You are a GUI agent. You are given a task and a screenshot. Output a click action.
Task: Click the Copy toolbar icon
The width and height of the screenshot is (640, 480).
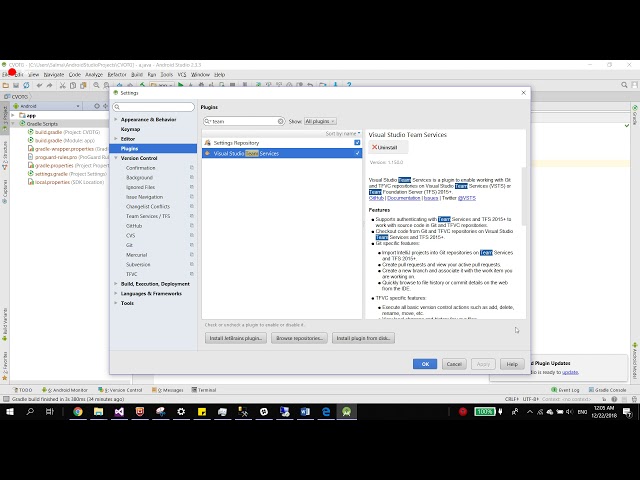coord(73,85)
